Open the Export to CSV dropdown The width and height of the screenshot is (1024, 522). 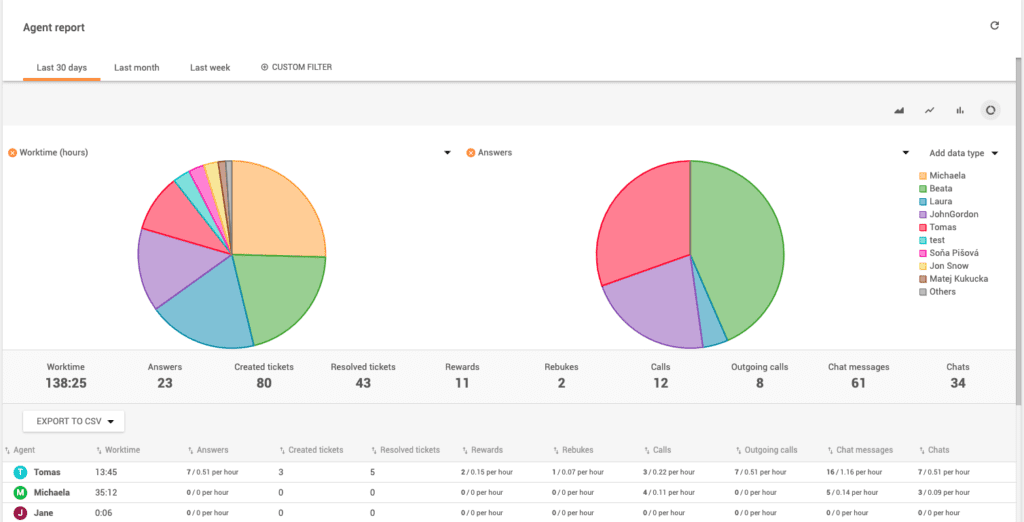73,421
